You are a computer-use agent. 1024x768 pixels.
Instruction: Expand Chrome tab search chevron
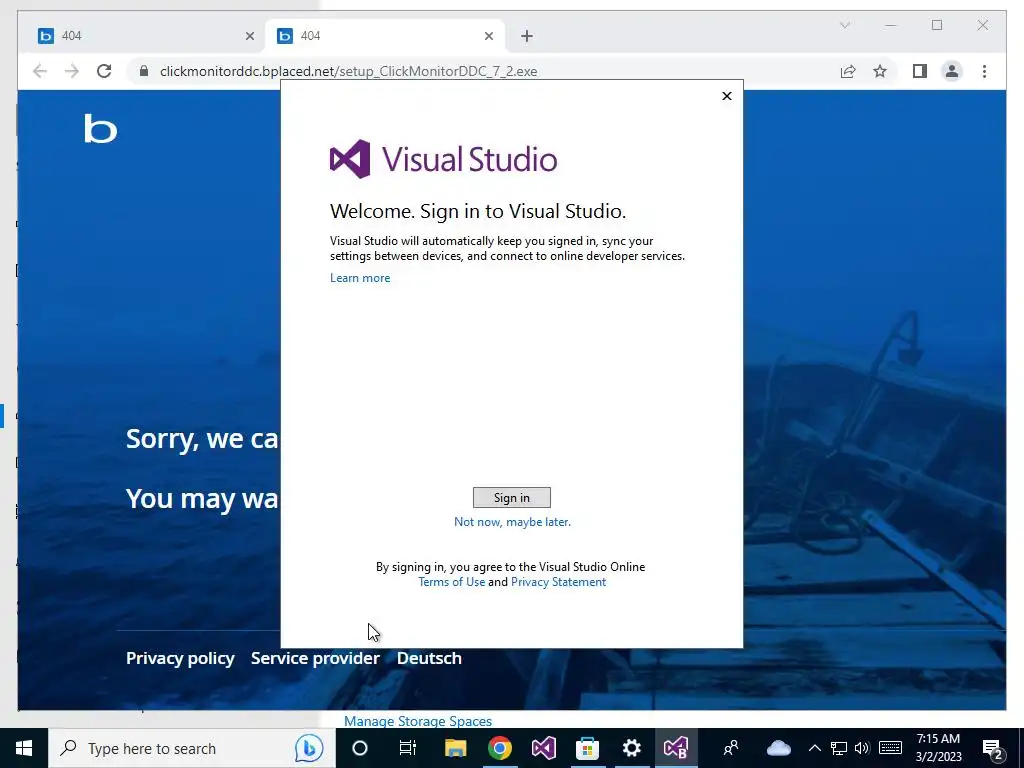844,25
